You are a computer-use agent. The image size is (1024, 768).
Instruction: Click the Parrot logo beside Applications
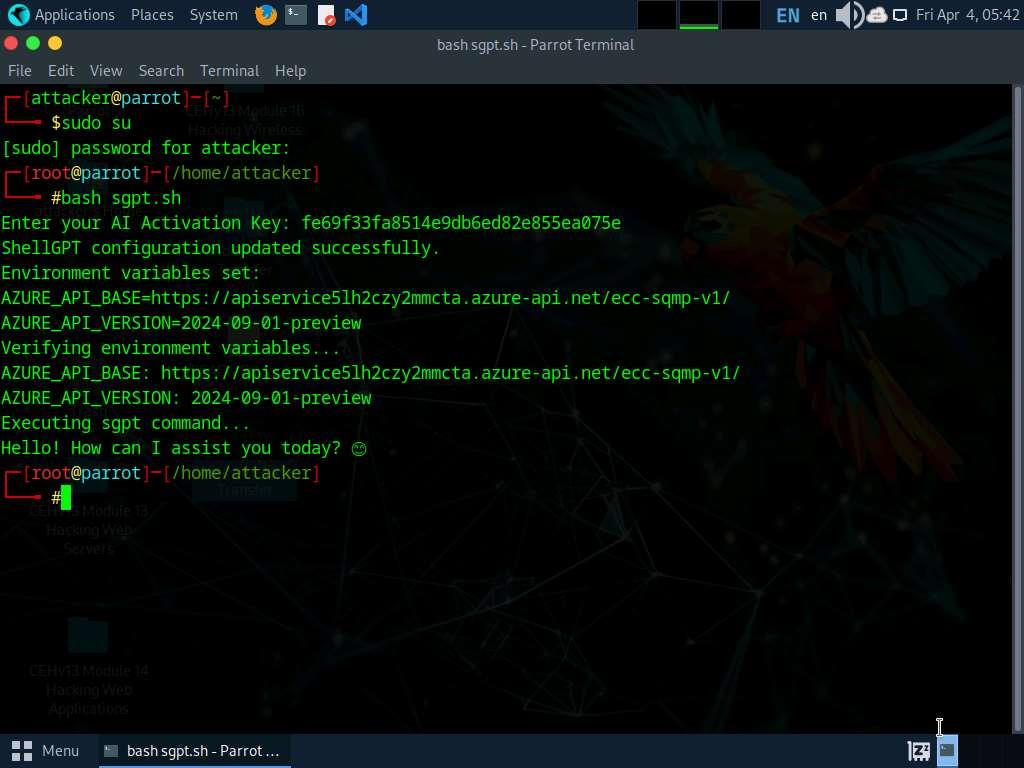click(18, 15)
